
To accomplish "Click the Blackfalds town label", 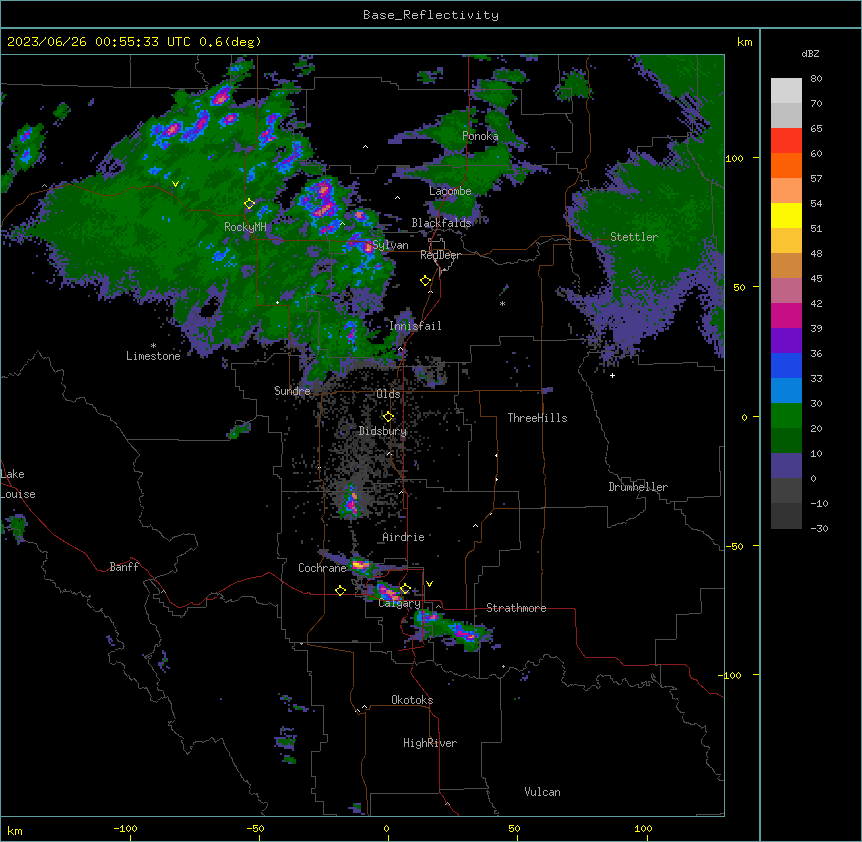I will pyautogui.click(x=441, y=223).
